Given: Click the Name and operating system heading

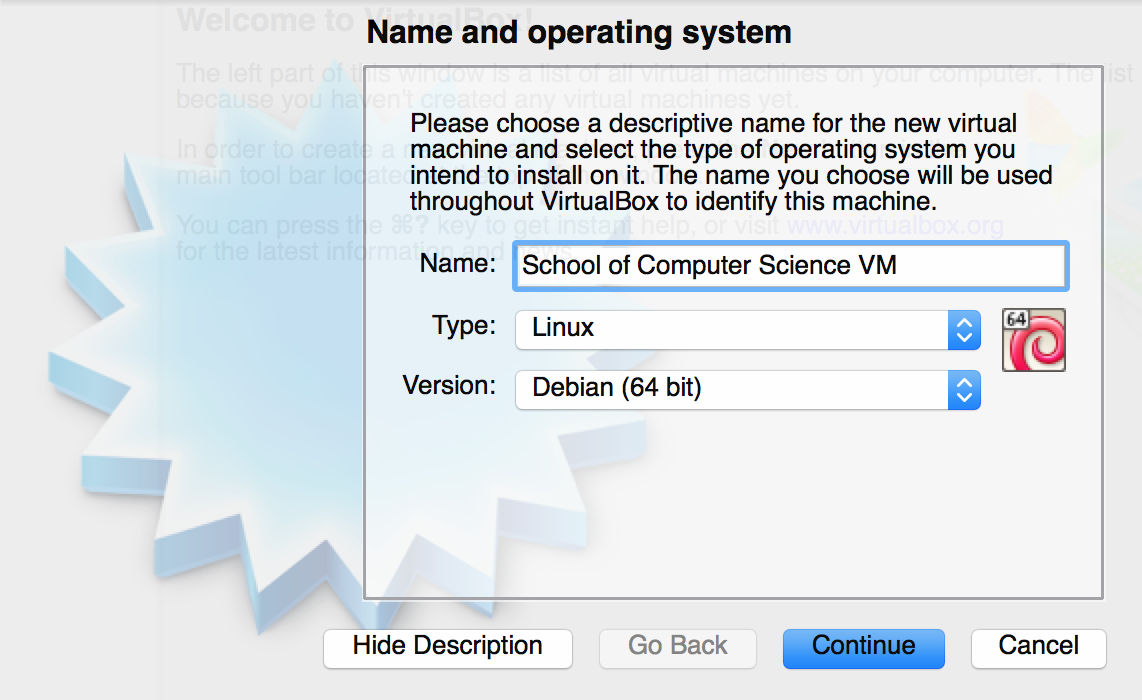Looking at the screenshot, I should tap(579, 33).
